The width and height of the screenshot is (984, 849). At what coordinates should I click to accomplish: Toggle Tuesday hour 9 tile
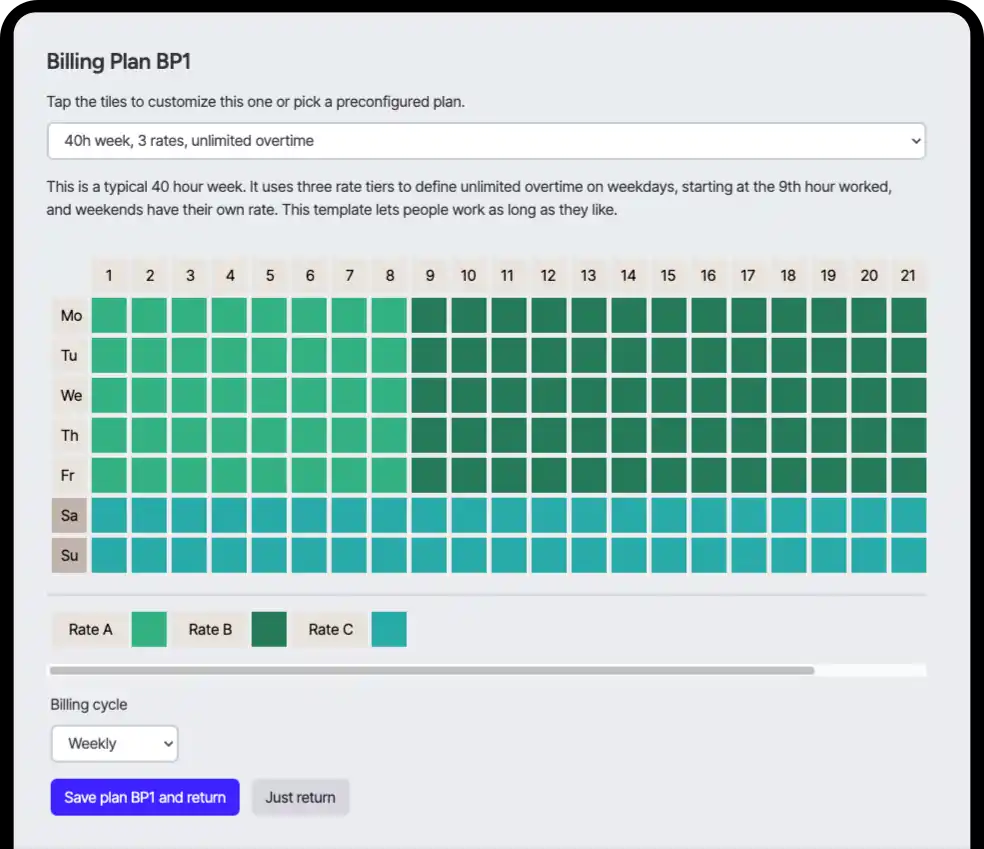[429, 356]
